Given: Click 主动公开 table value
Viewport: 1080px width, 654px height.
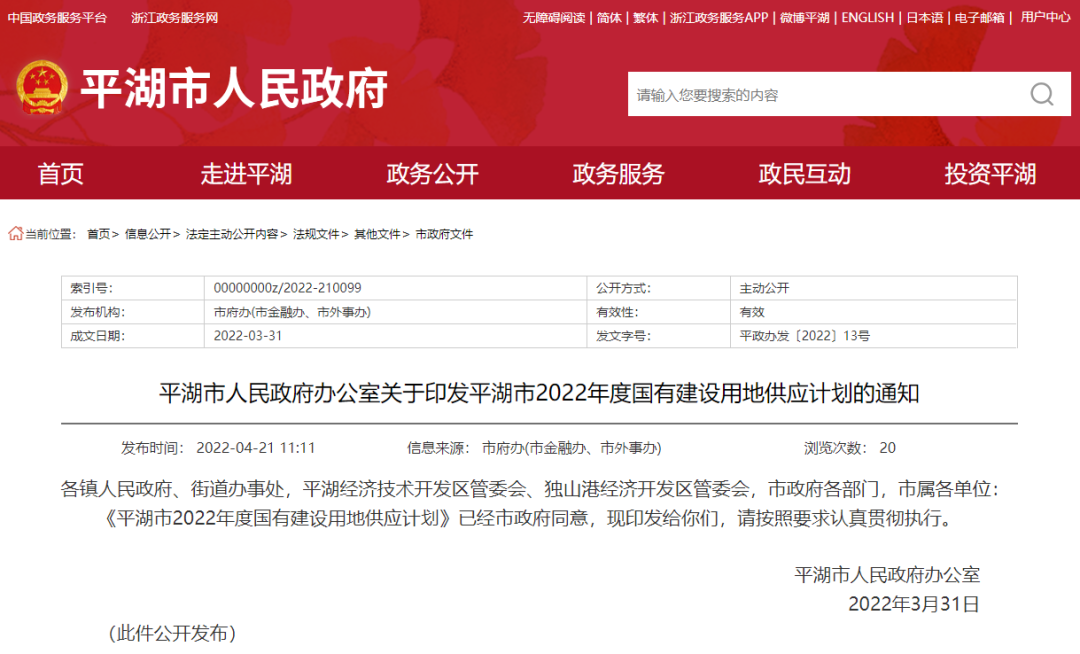Looking at the screenshot, I should [764, 288].
